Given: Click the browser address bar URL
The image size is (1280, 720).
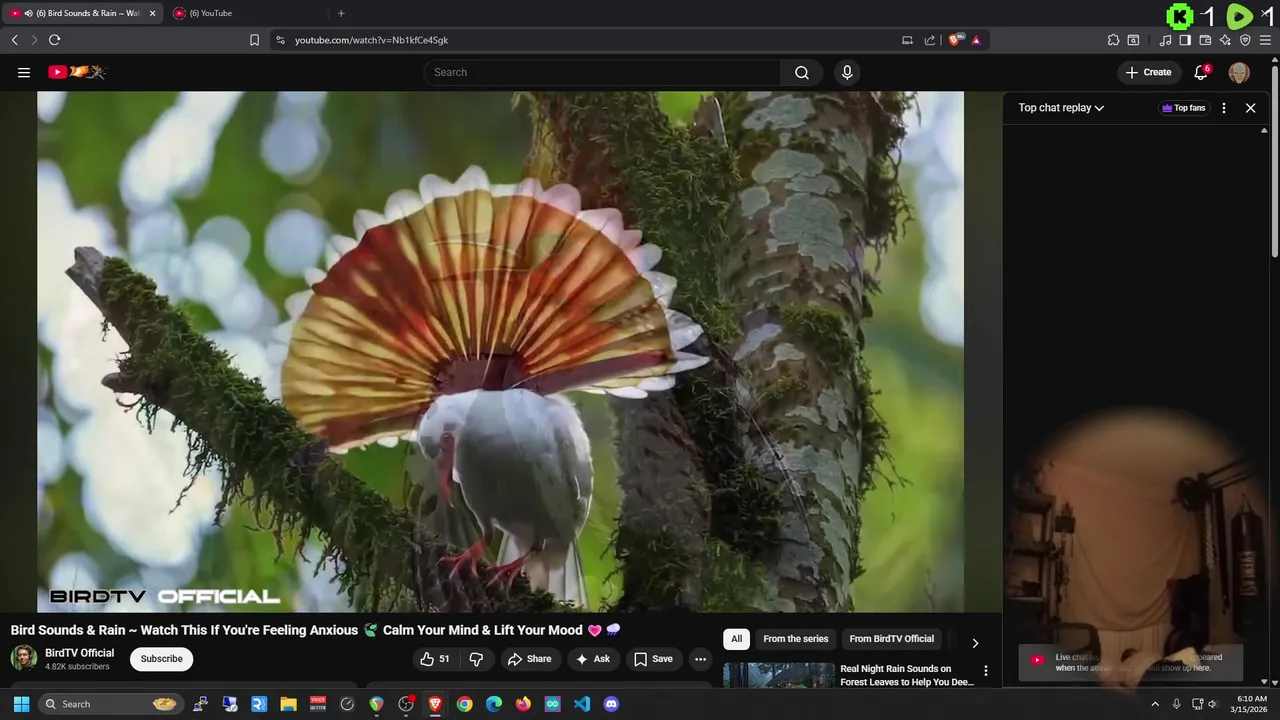Looking at the screenshot, I should tap(371, 40).
